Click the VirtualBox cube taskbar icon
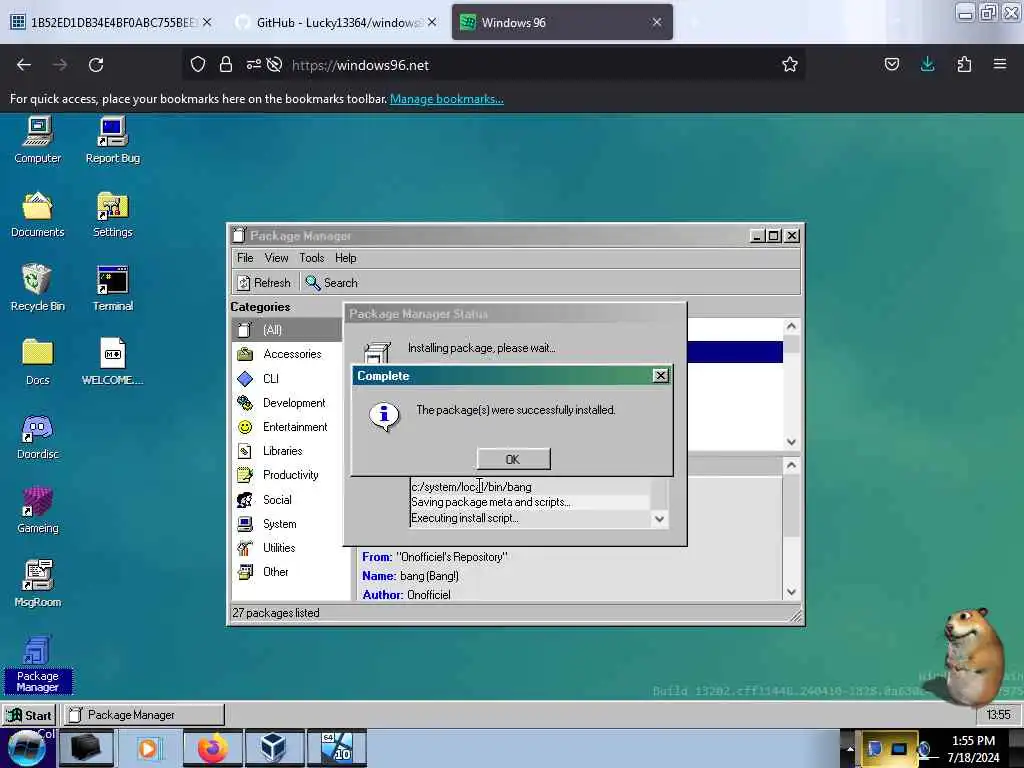Screen dimensions: 1024x768 (x=274, y=748)
